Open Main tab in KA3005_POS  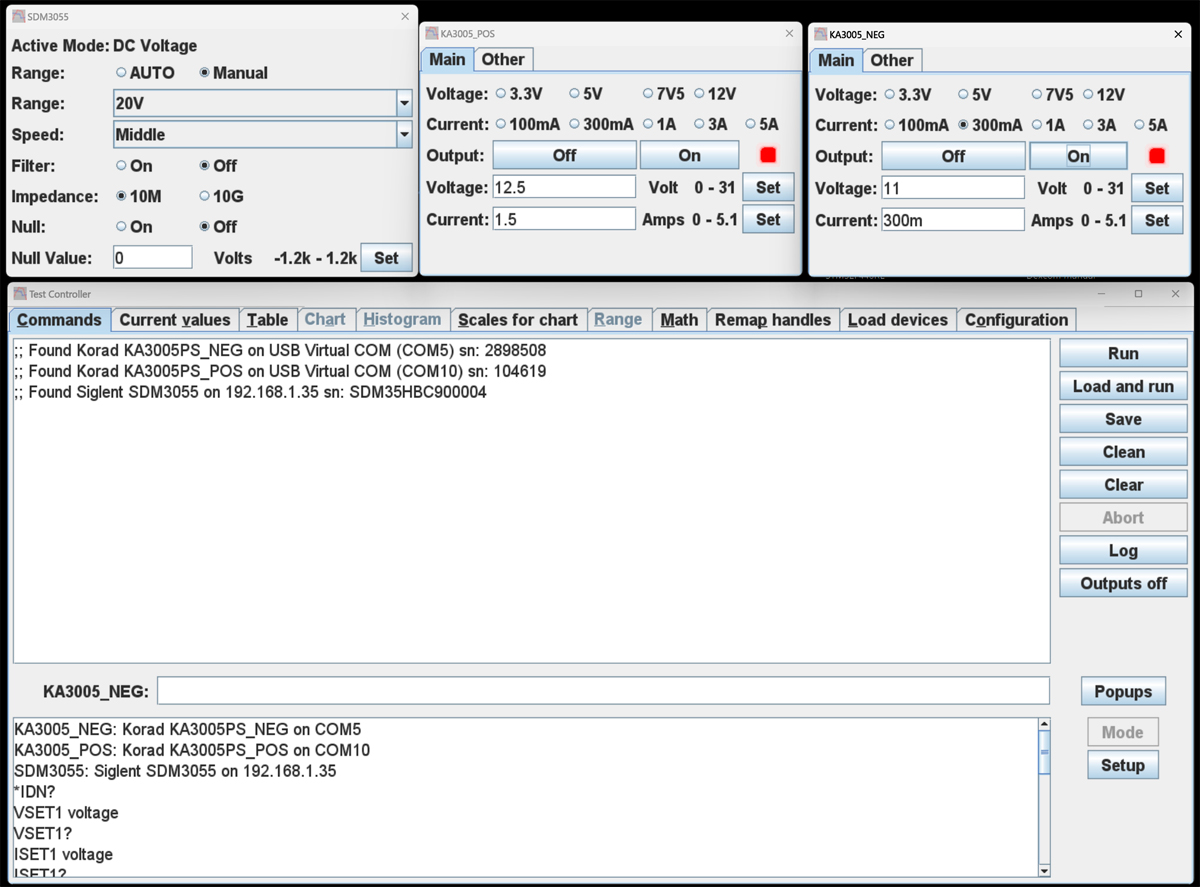point(447,60)
